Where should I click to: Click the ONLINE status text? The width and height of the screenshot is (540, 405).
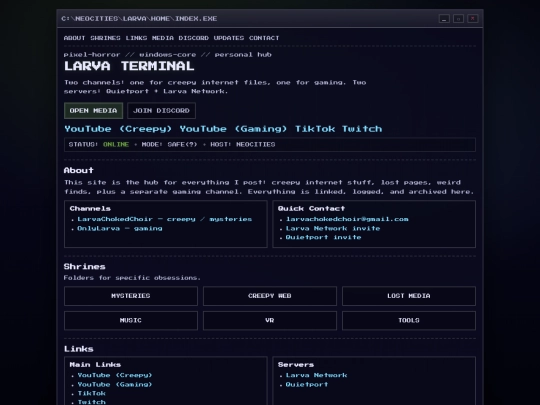tap(116, 145)
